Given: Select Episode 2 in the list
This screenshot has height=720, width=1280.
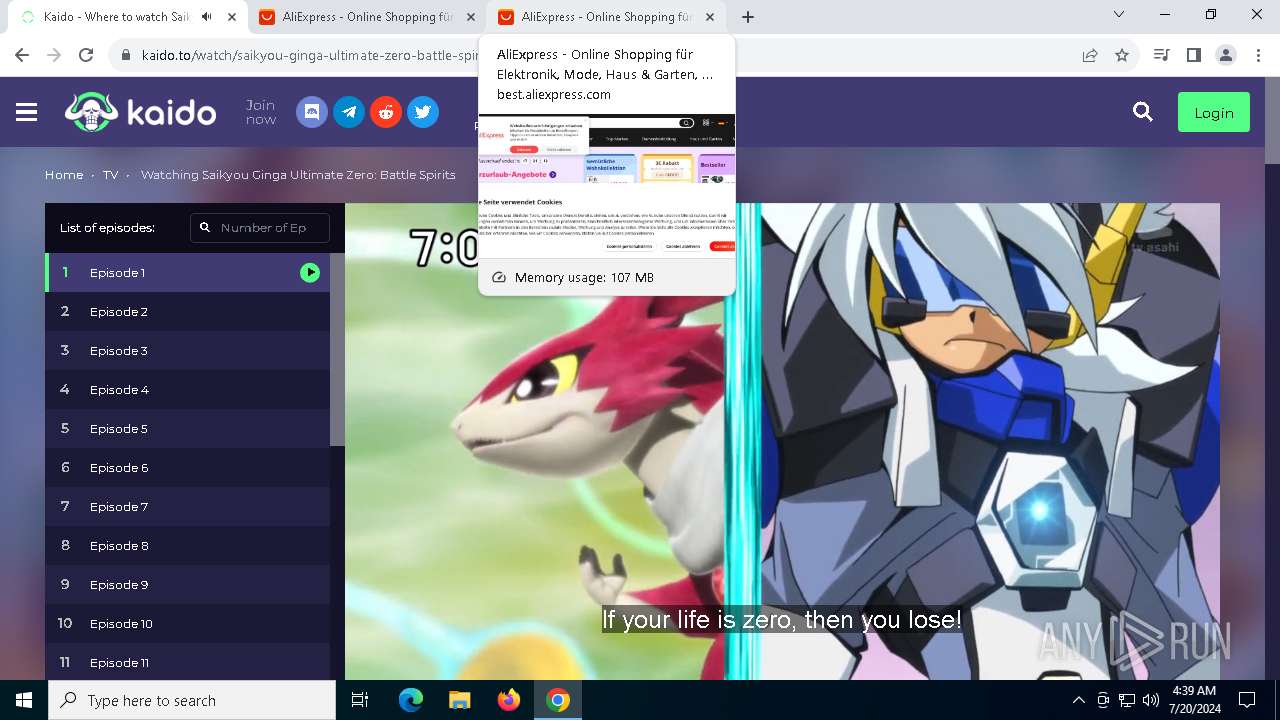Looking at the screenshot, I should (187, 311).
